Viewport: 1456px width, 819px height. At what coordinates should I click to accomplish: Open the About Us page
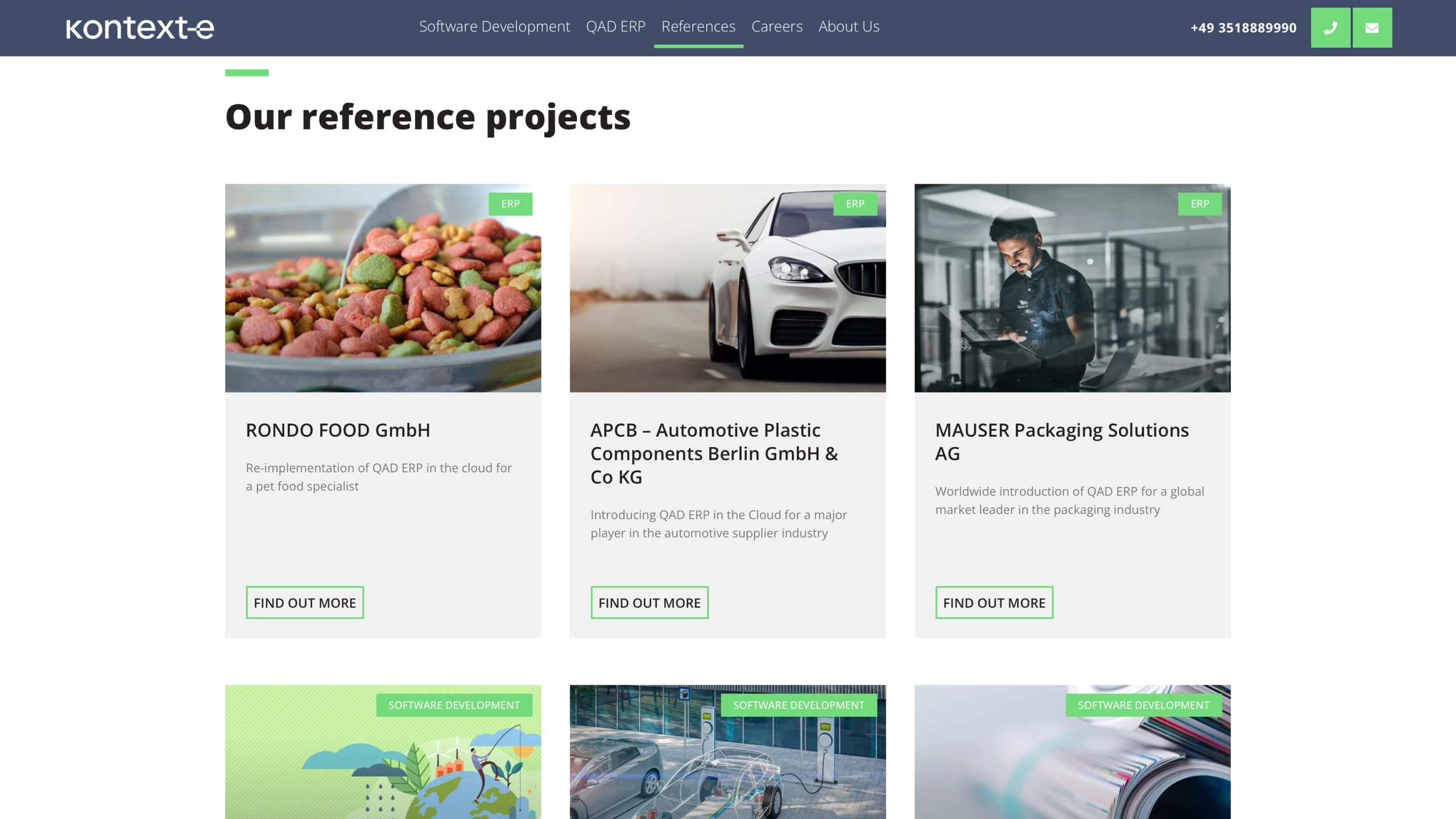849,26
